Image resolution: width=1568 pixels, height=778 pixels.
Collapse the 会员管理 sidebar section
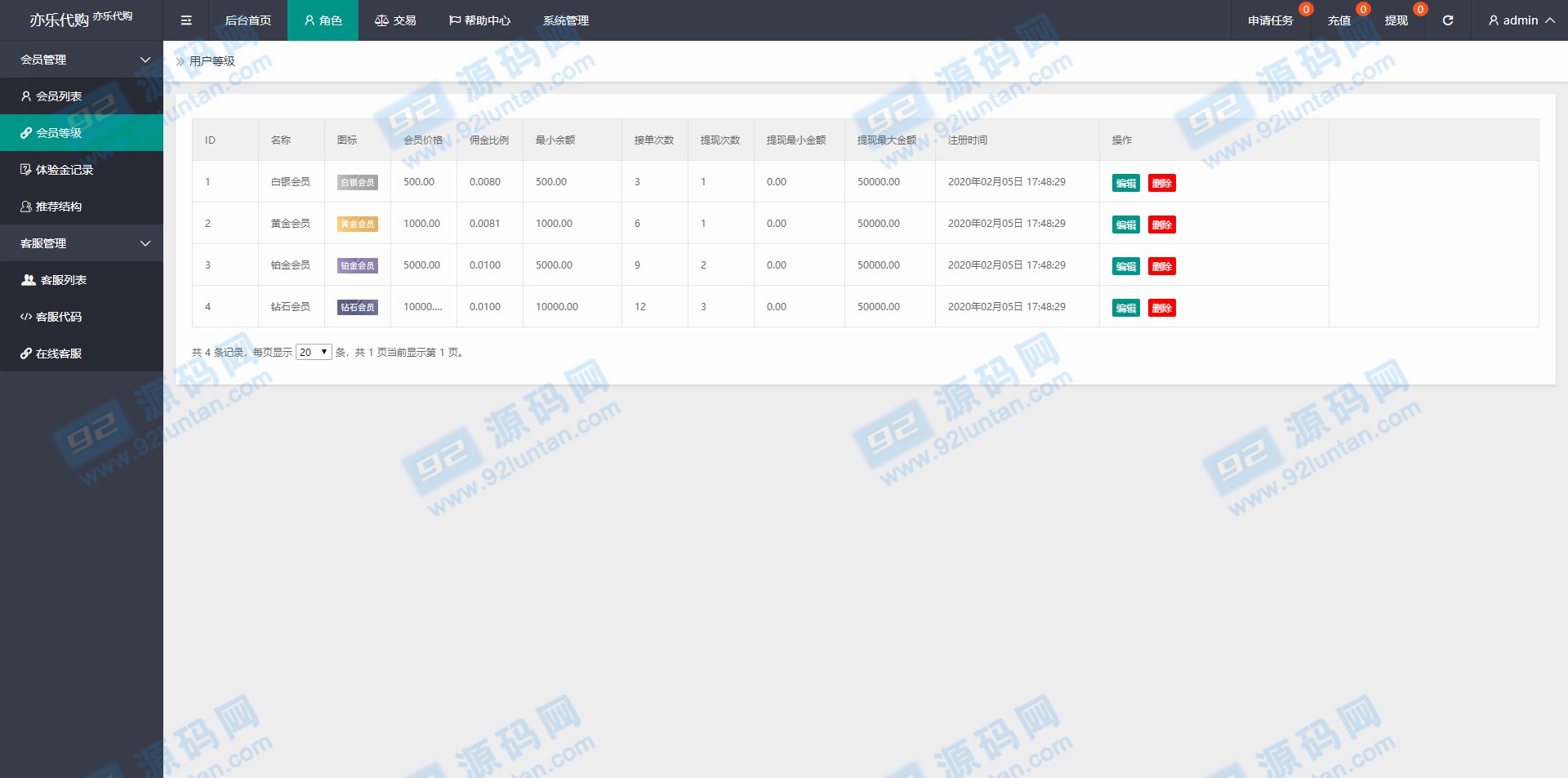tap(82, 60)
